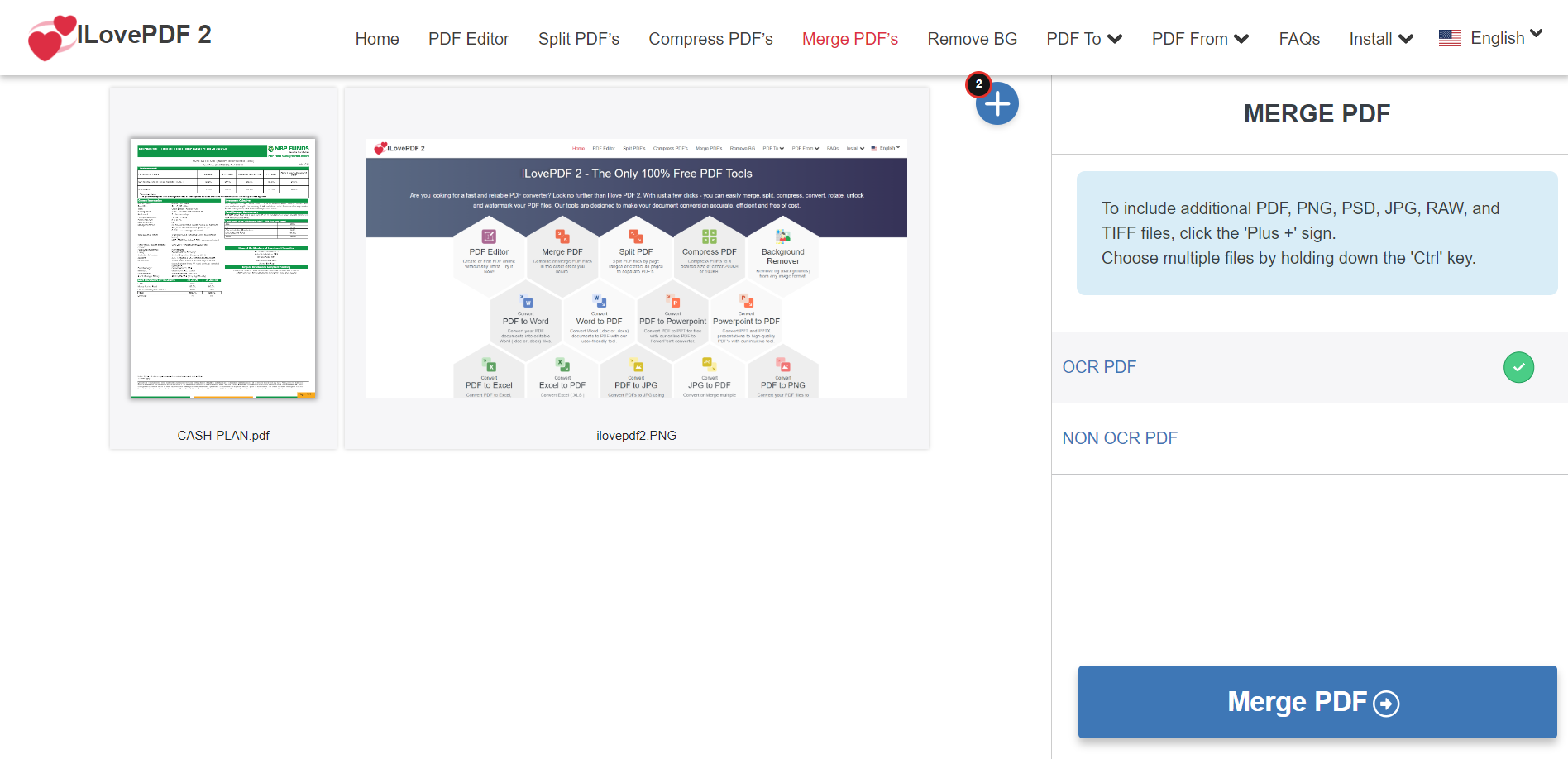Viewport: 1568px width, 759px height.
Task: Open the FAQs page
Action: click(1299, 39)
